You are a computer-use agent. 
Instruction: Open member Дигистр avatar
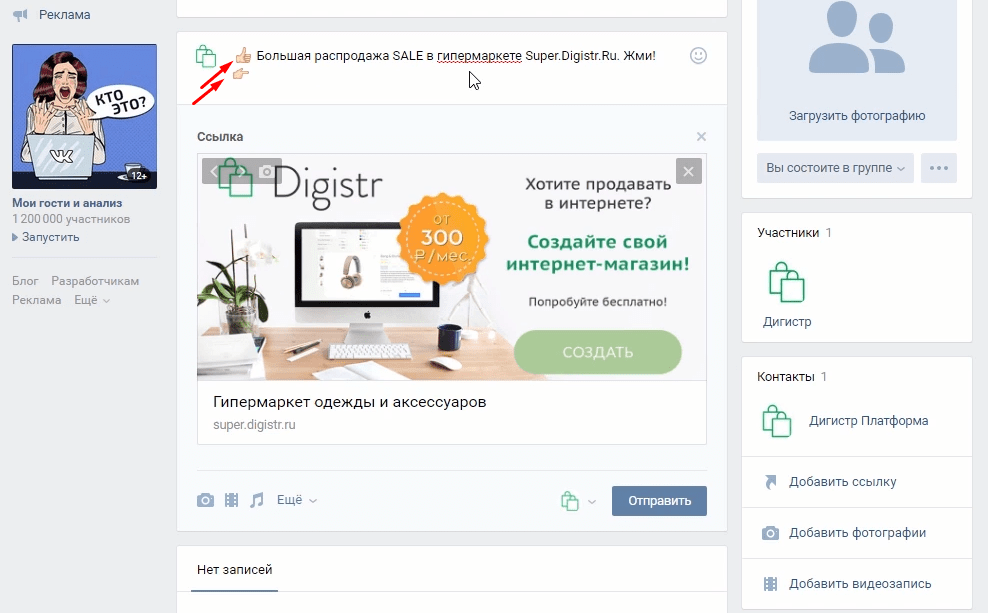787,282
